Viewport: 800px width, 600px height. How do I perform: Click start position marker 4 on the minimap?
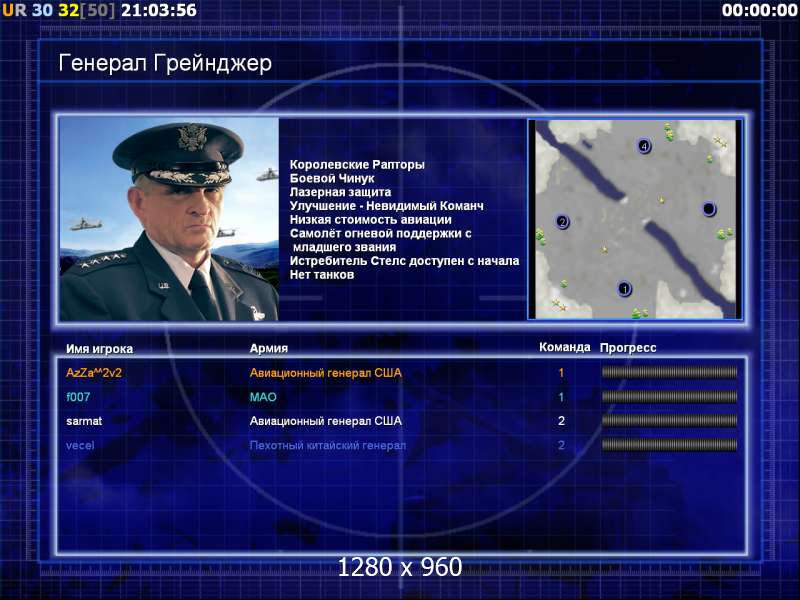[644, 146]
